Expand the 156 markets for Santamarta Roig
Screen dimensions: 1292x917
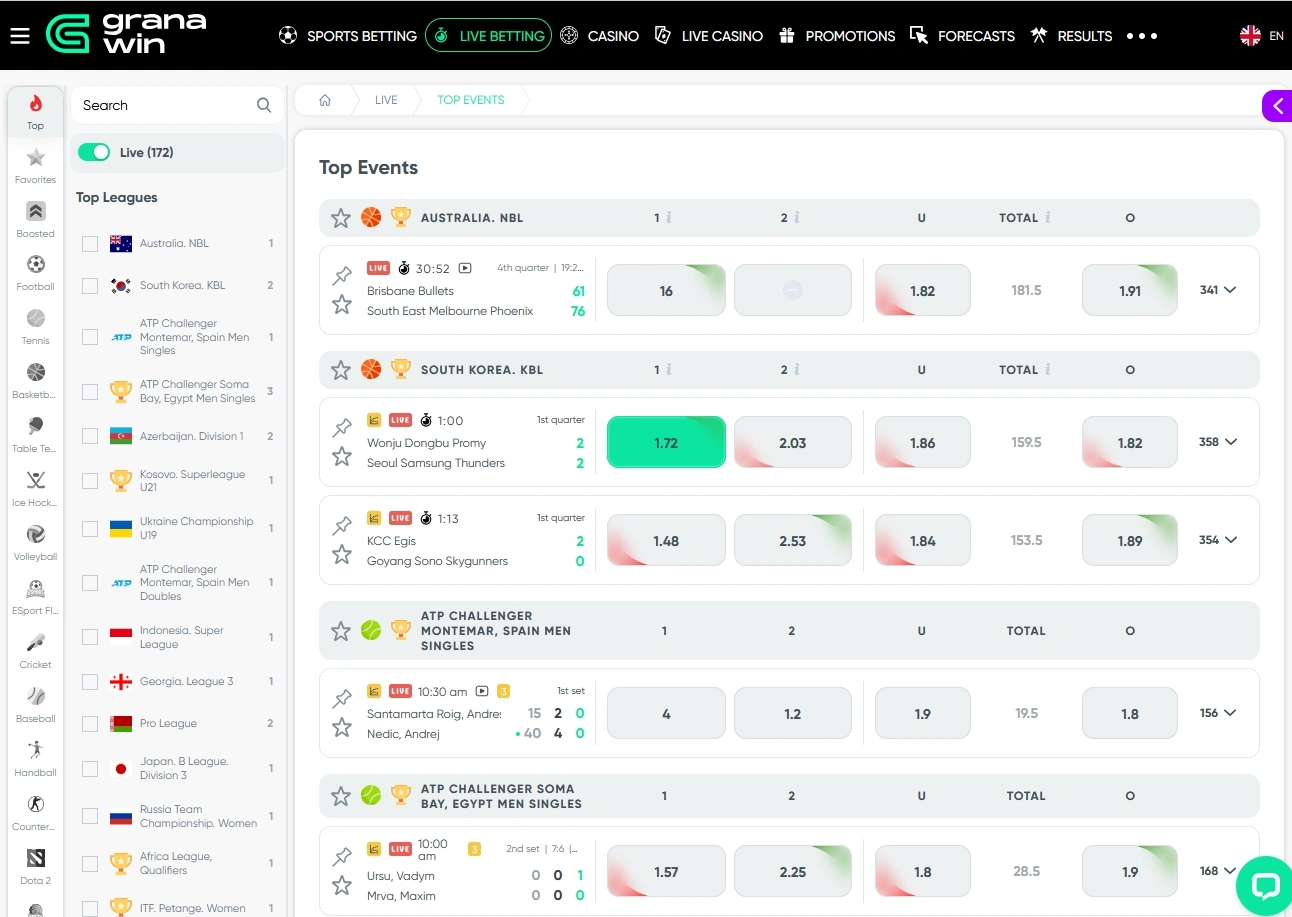tap(1218, 713)
